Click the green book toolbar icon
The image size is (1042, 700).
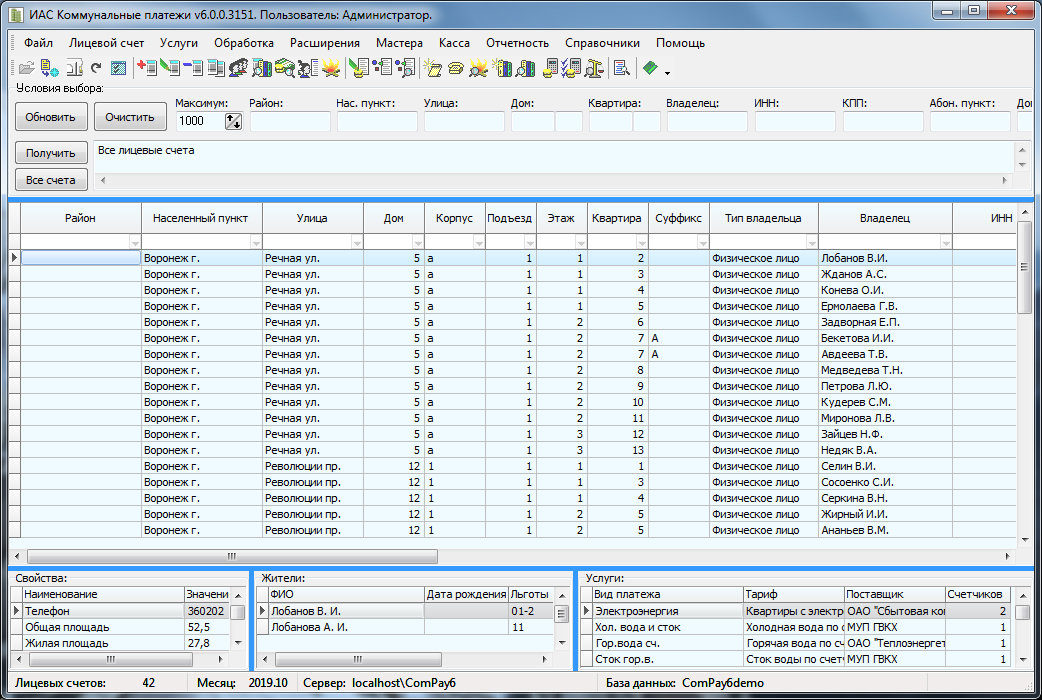(x=650, y=68)
